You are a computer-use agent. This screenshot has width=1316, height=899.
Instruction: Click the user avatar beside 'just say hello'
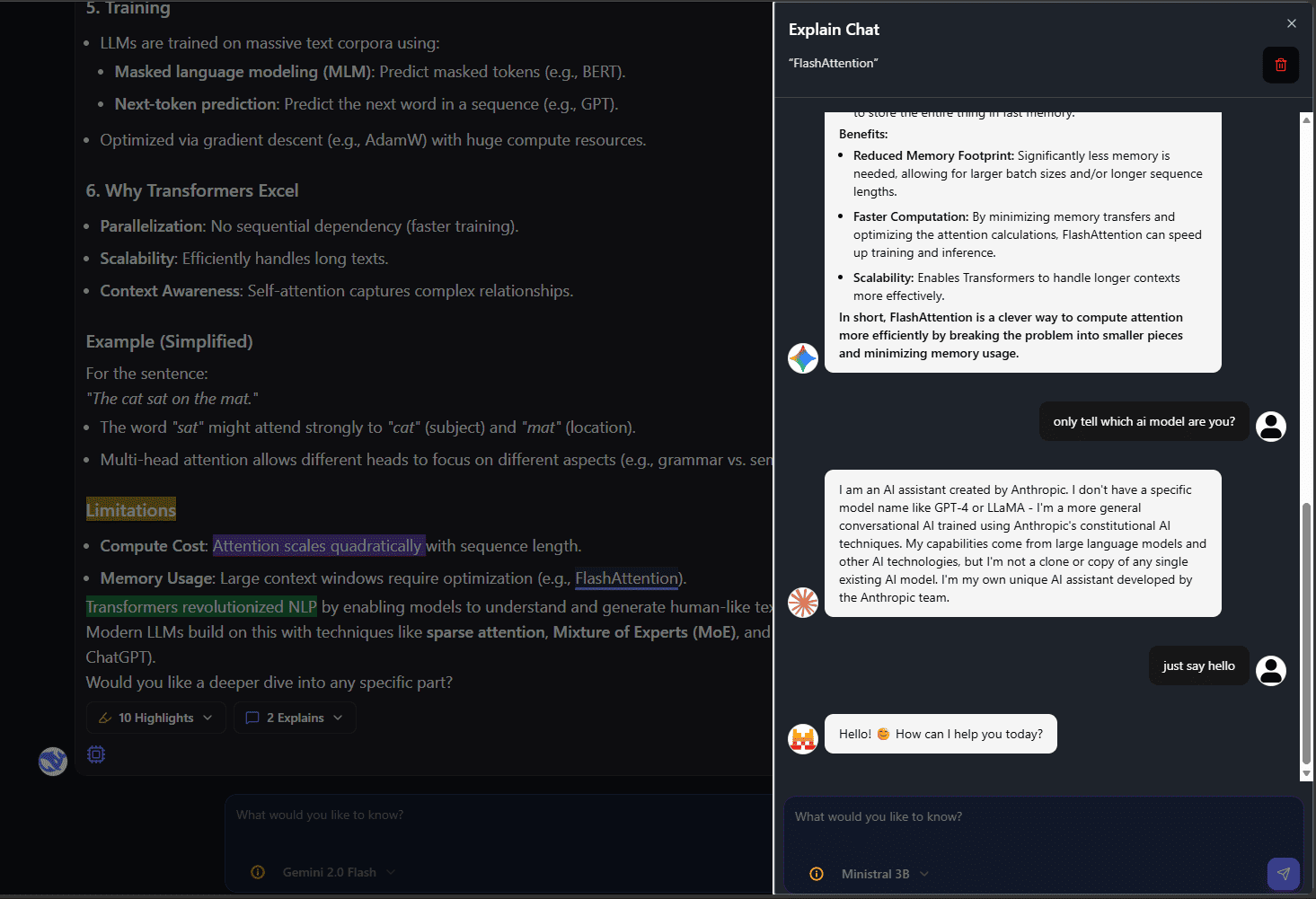point(1271,670)
